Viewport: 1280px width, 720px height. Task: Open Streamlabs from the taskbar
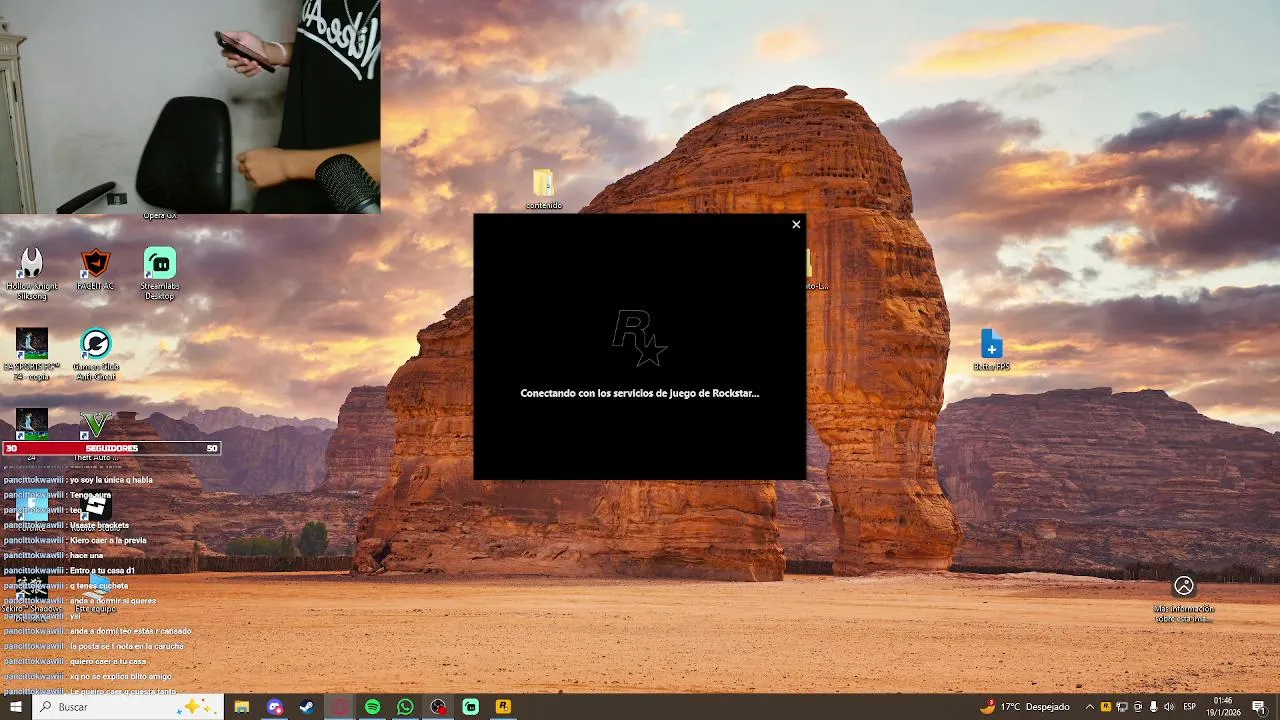tap(470, 707)
